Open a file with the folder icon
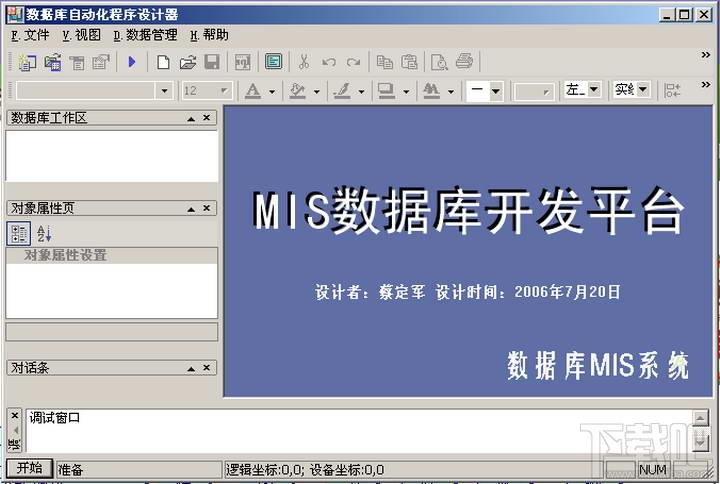 click(187, 62)
